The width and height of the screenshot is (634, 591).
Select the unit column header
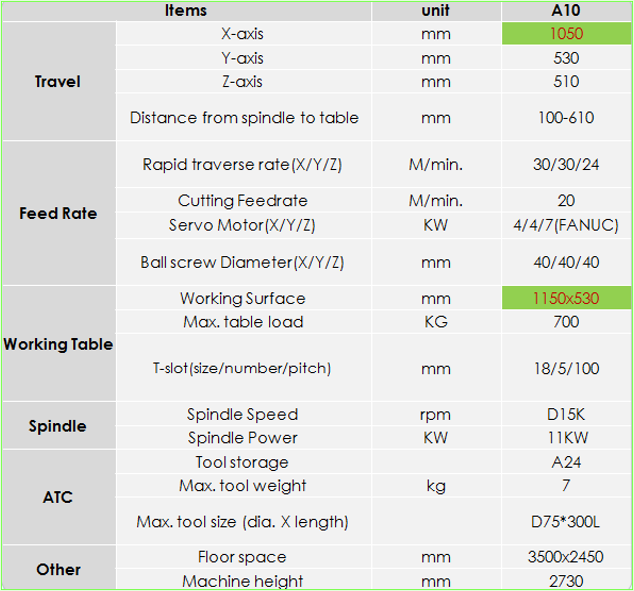(436, 11)
